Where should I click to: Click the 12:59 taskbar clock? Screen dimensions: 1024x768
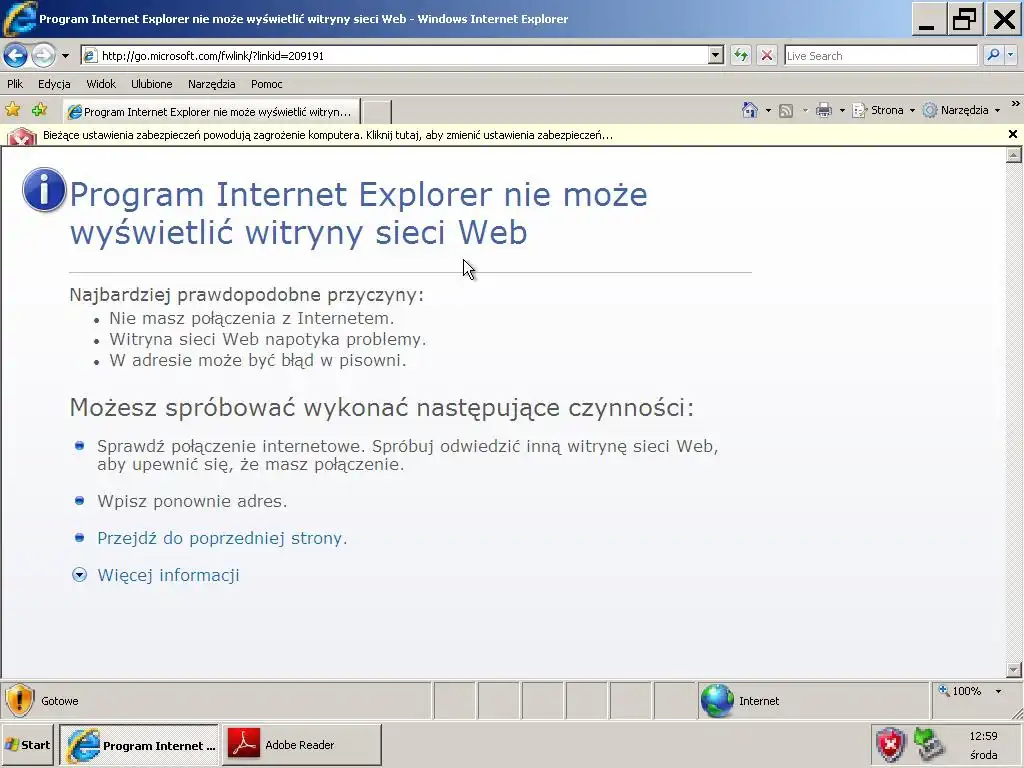(x=983, y=736)
